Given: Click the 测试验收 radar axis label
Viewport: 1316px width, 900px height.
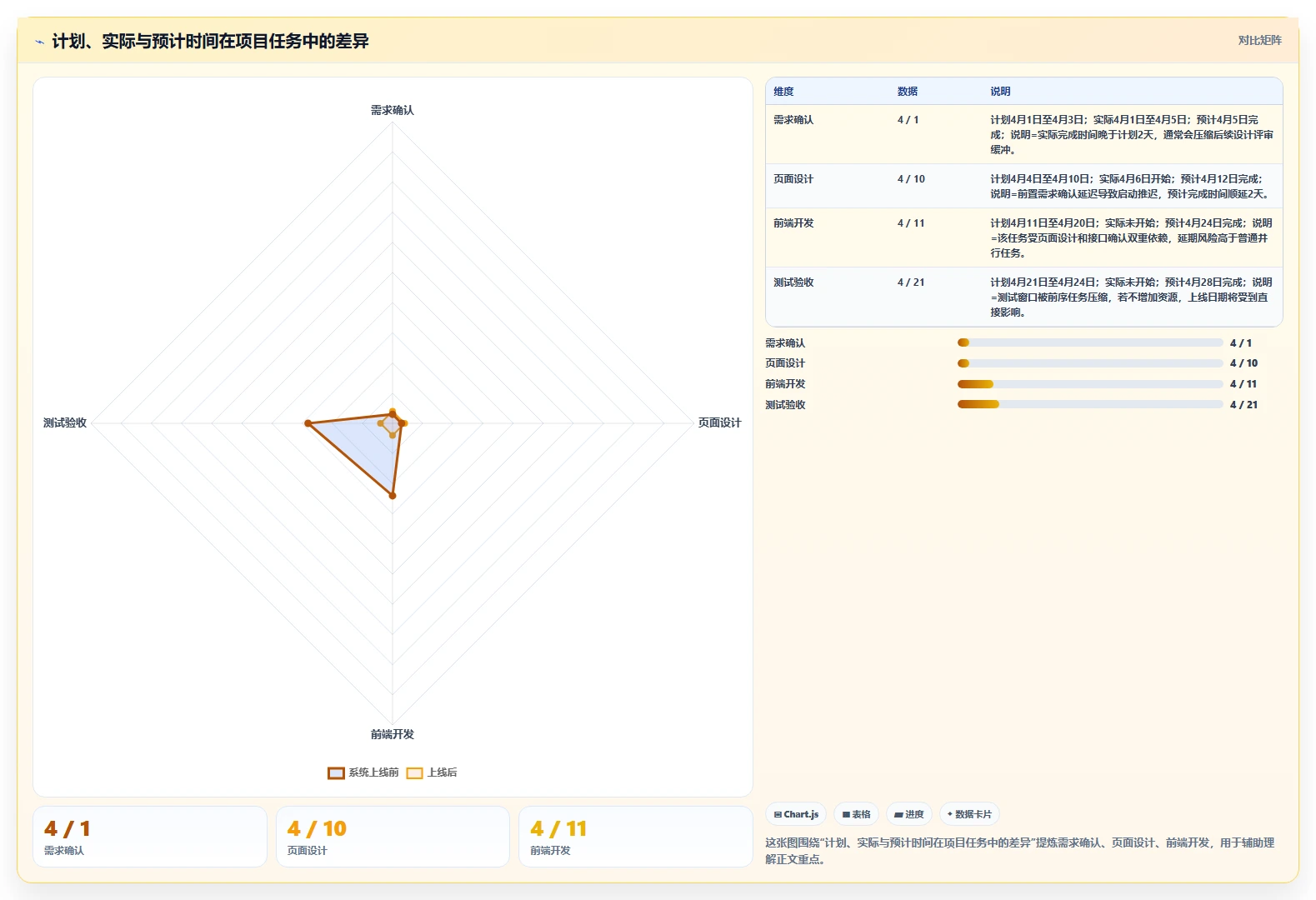Looking at the screenshot, I should pyautogui.click(x=65, y=423).
